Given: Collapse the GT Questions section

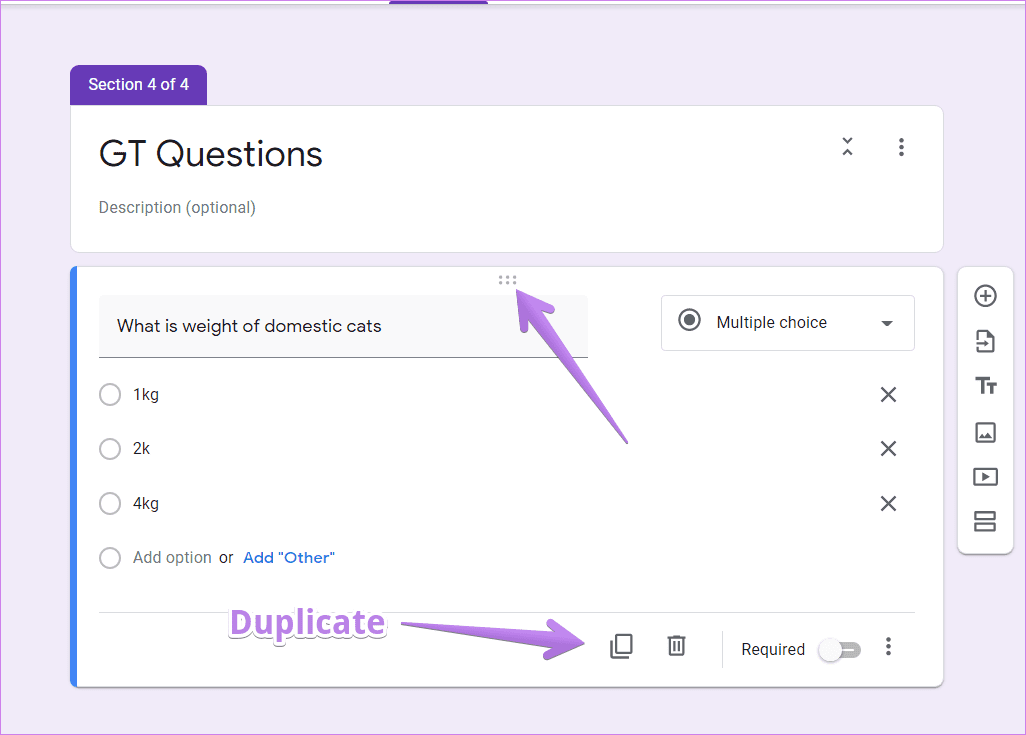Looking at the screenshot, I should click(847, 147).
